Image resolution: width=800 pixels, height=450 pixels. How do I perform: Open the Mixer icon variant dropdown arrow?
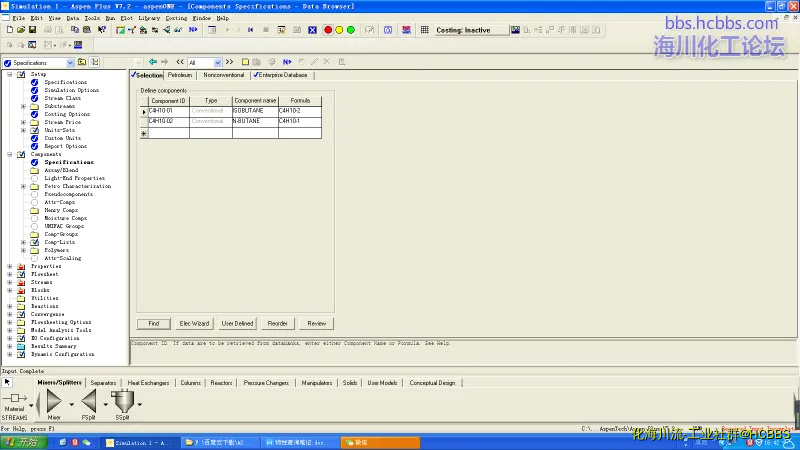click(x=71, y=405)
